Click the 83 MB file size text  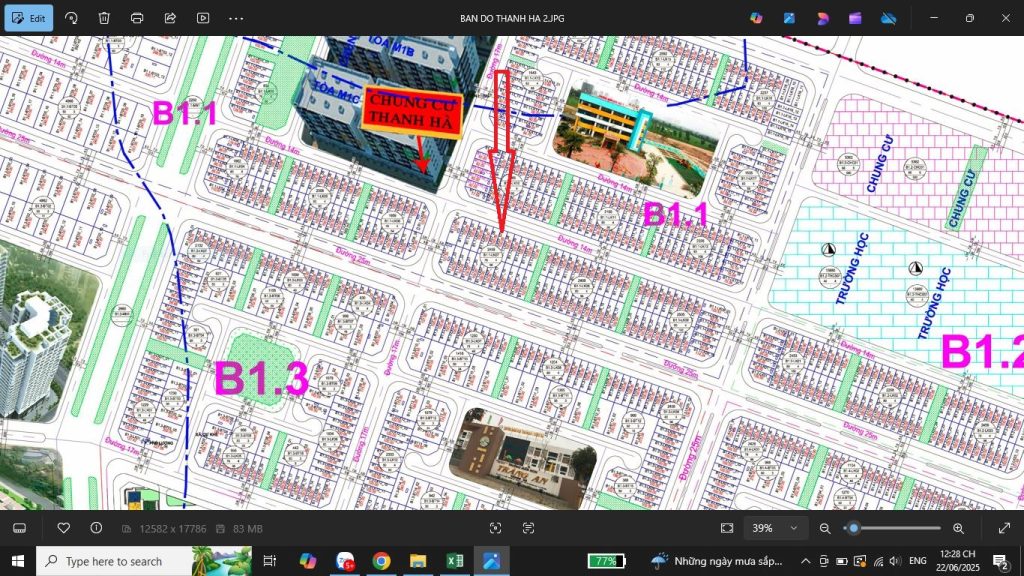coord(248,529)
